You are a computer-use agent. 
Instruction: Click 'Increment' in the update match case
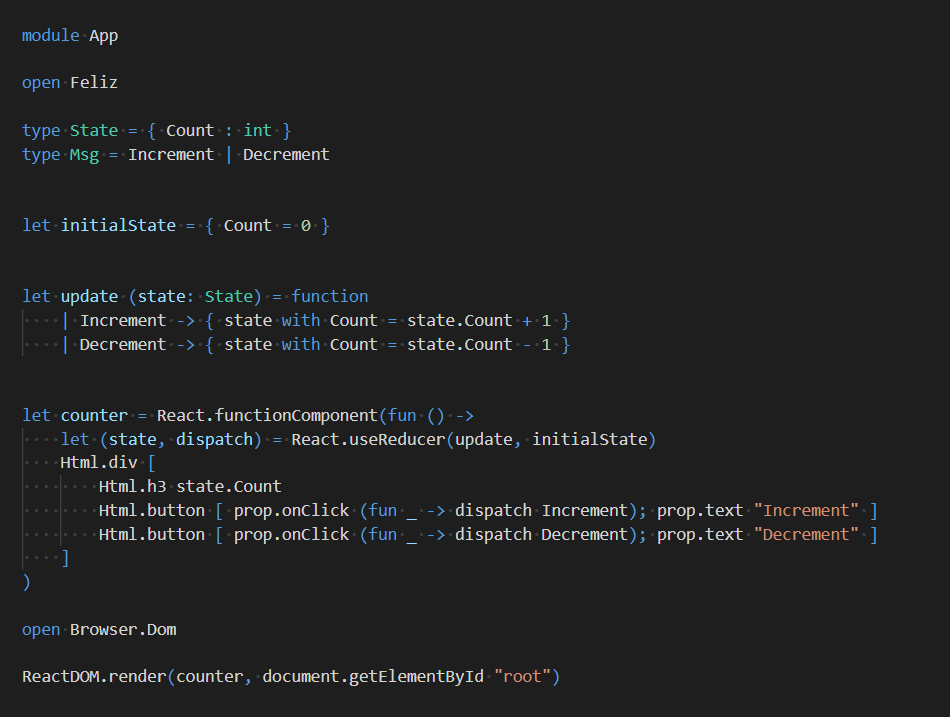123,321
